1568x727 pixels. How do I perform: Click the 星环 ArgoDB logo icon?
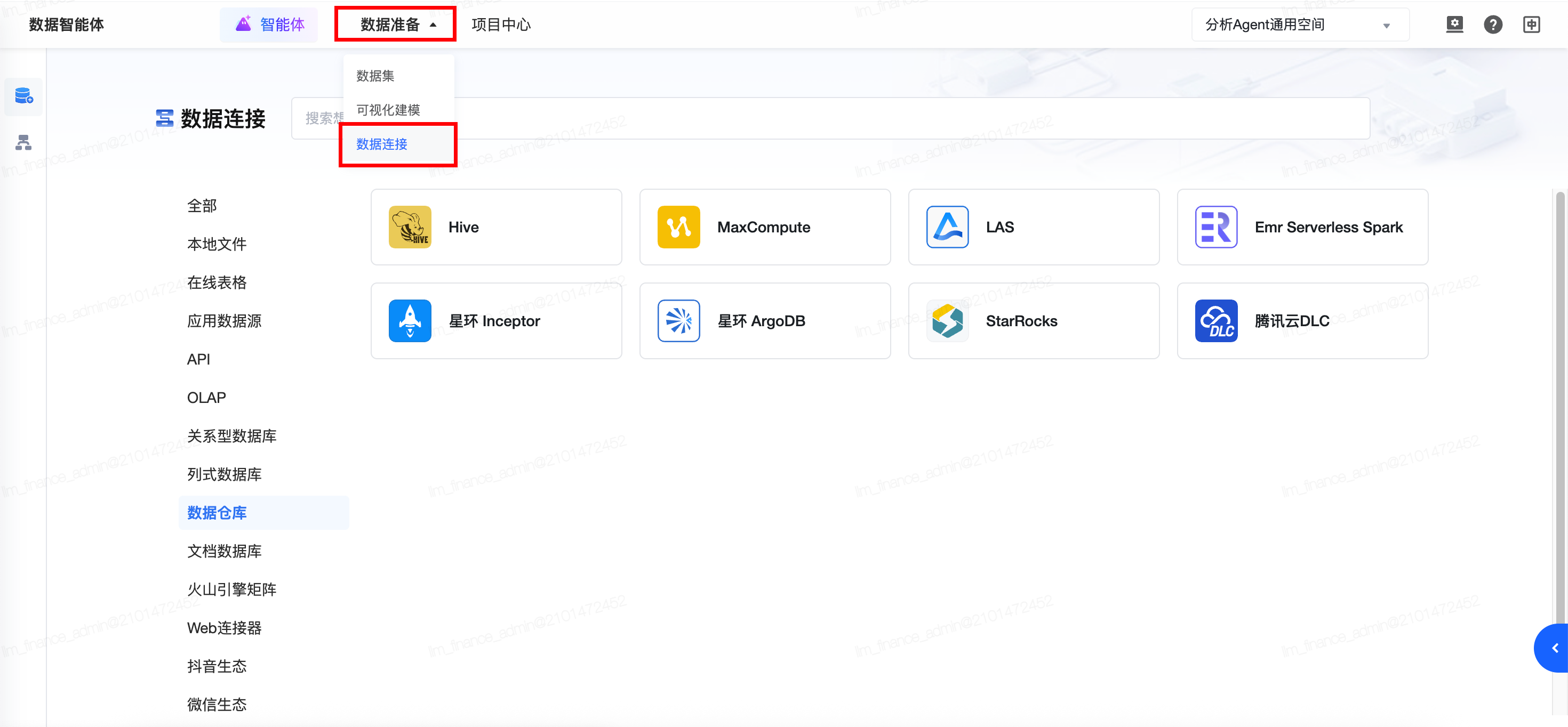[679, 321]
